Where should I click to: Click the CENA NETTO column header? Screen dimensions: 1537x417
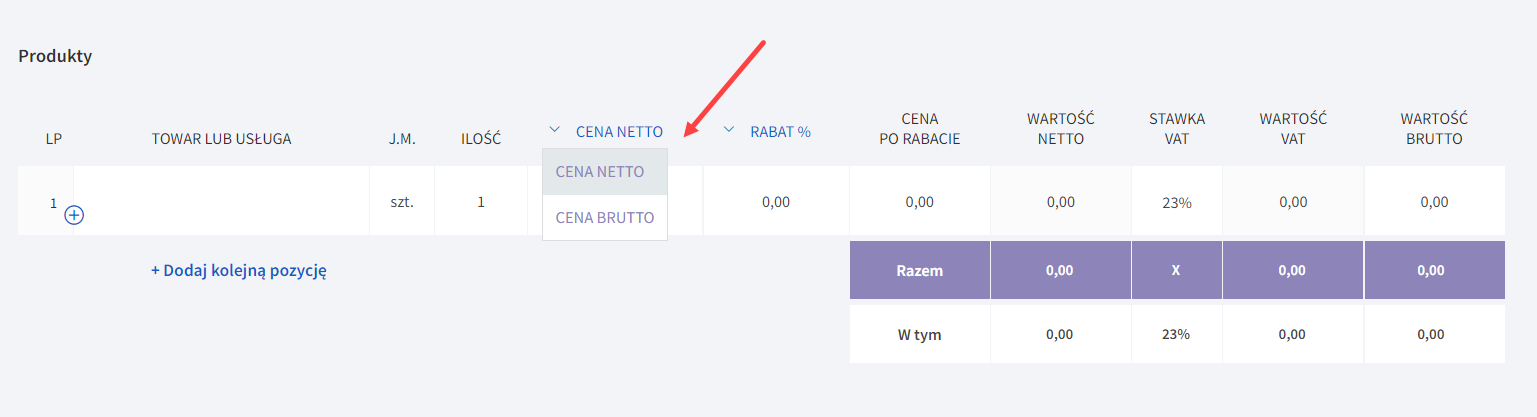[619, 131]
